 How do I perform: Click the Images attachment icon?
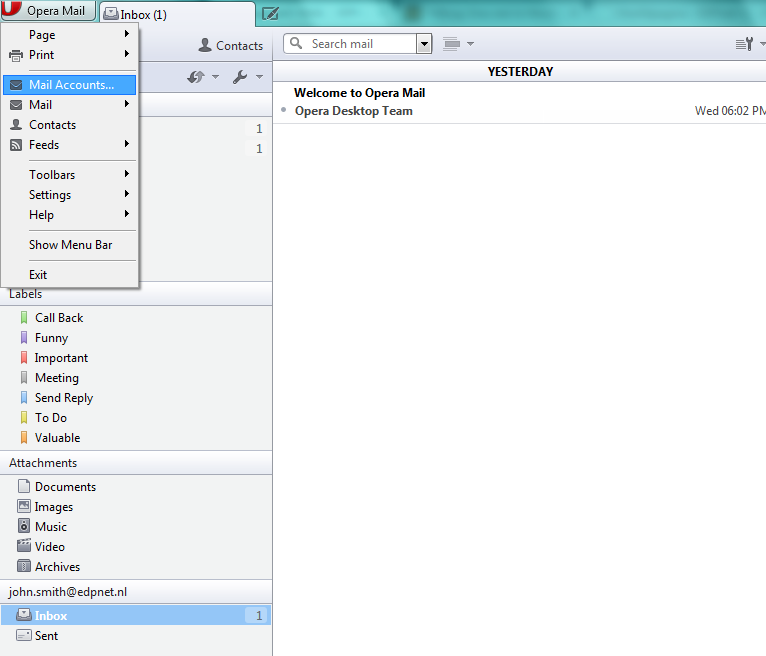pyautogui.click(x=24, y=506)
